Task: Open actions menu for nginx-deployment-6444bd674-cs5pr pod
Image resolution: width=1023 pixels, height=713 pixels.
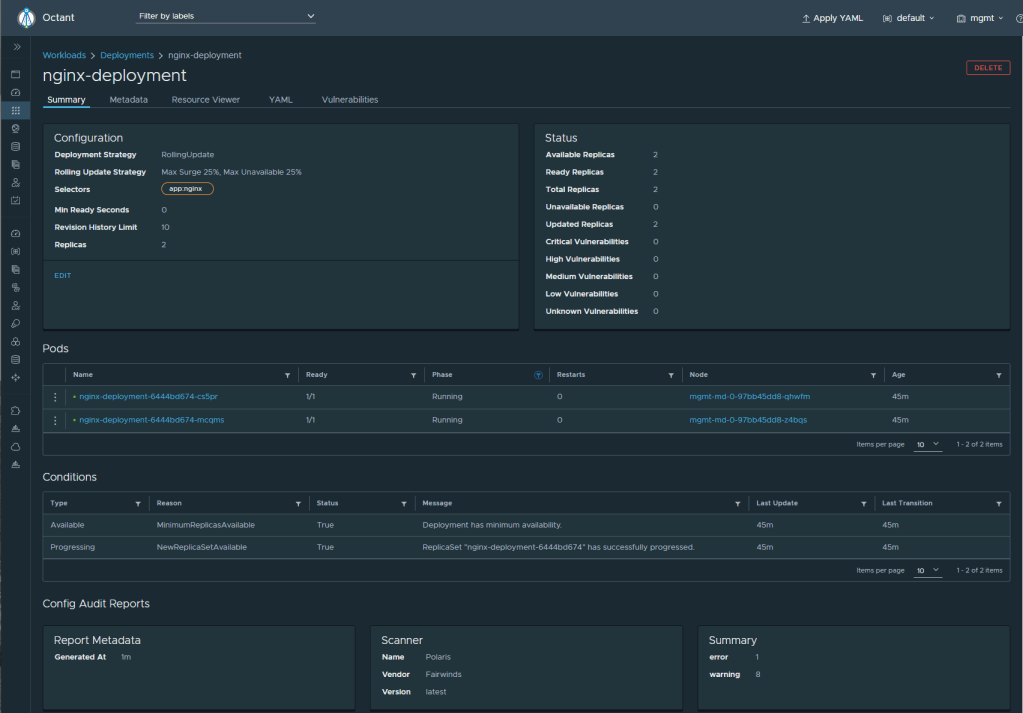Action: point(55,397)
